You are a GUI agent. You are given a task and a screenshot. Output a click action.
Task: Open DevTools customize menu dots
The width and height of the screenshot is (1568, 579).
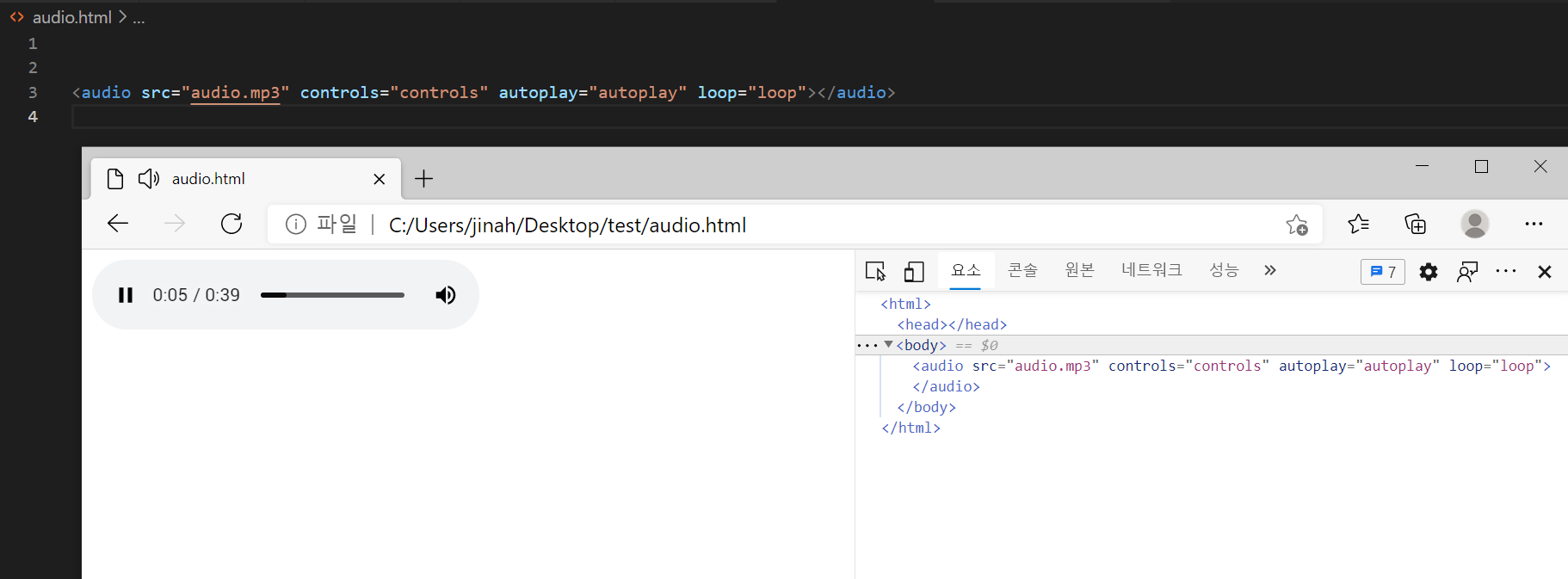[1506, 271]
